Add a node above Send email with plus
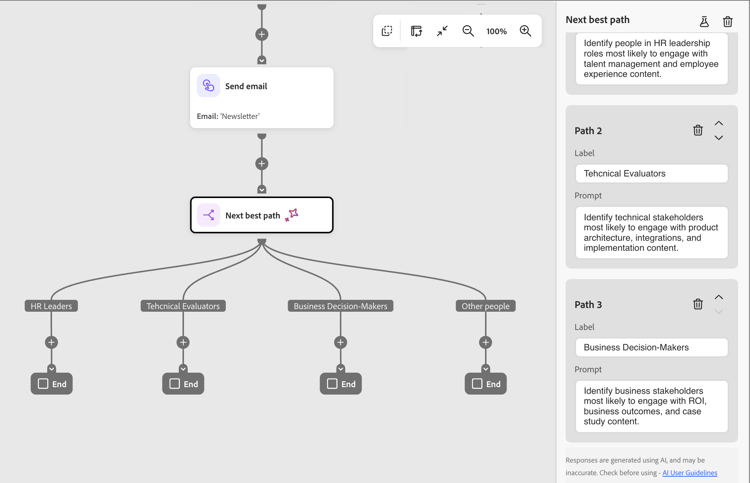This screenshot has width=750, height=483. pos(262,34)
